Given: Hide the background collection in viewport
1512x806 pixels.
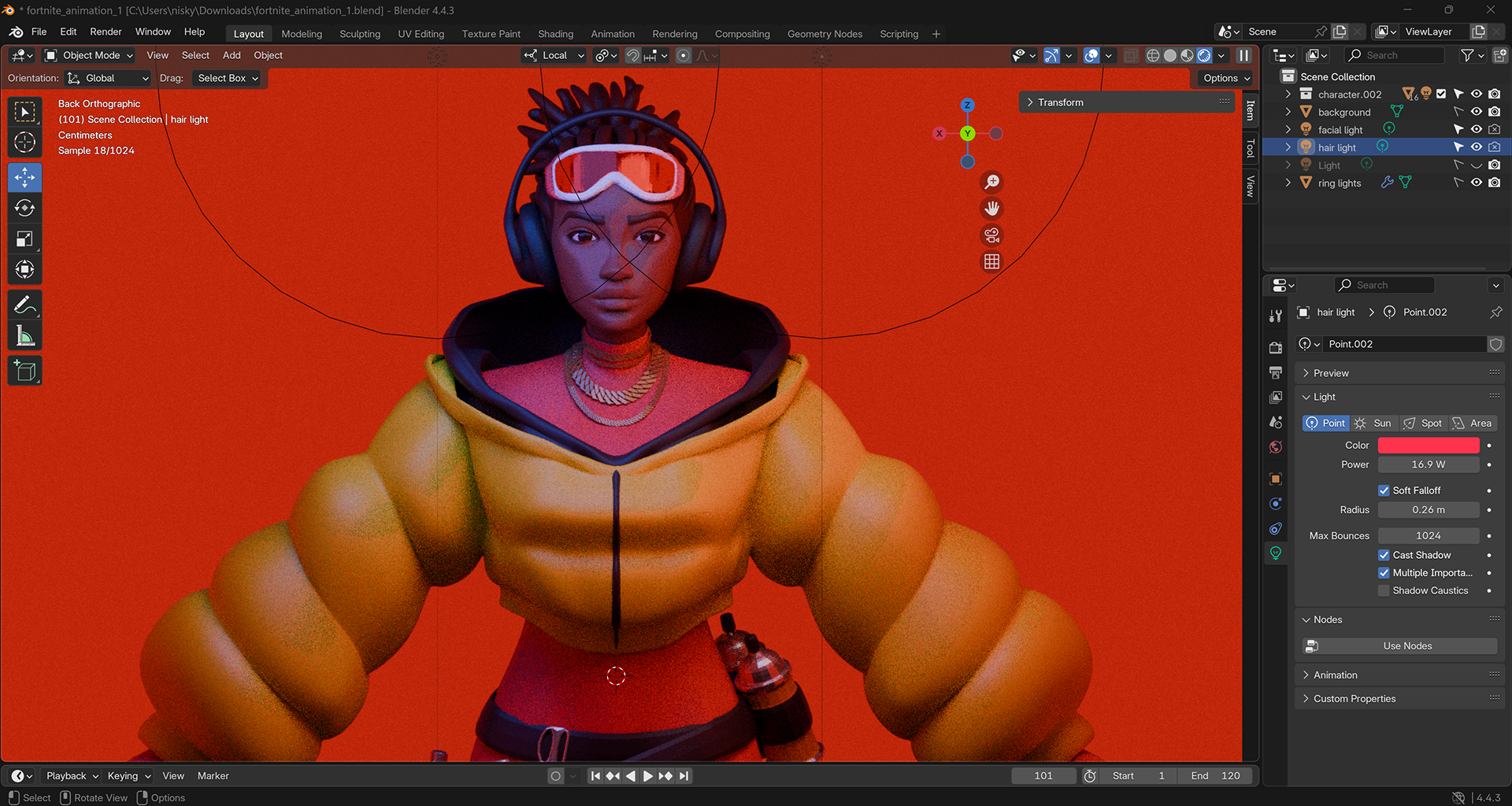Looking at the screenshot, I should (x=1477, y=112).
